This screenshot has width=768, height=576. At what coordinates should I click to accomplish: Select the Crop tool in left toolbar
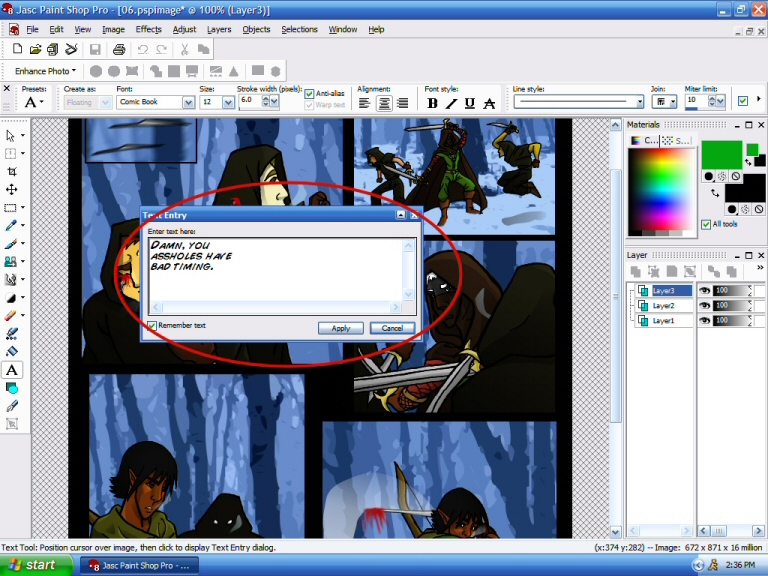point(12,171)
